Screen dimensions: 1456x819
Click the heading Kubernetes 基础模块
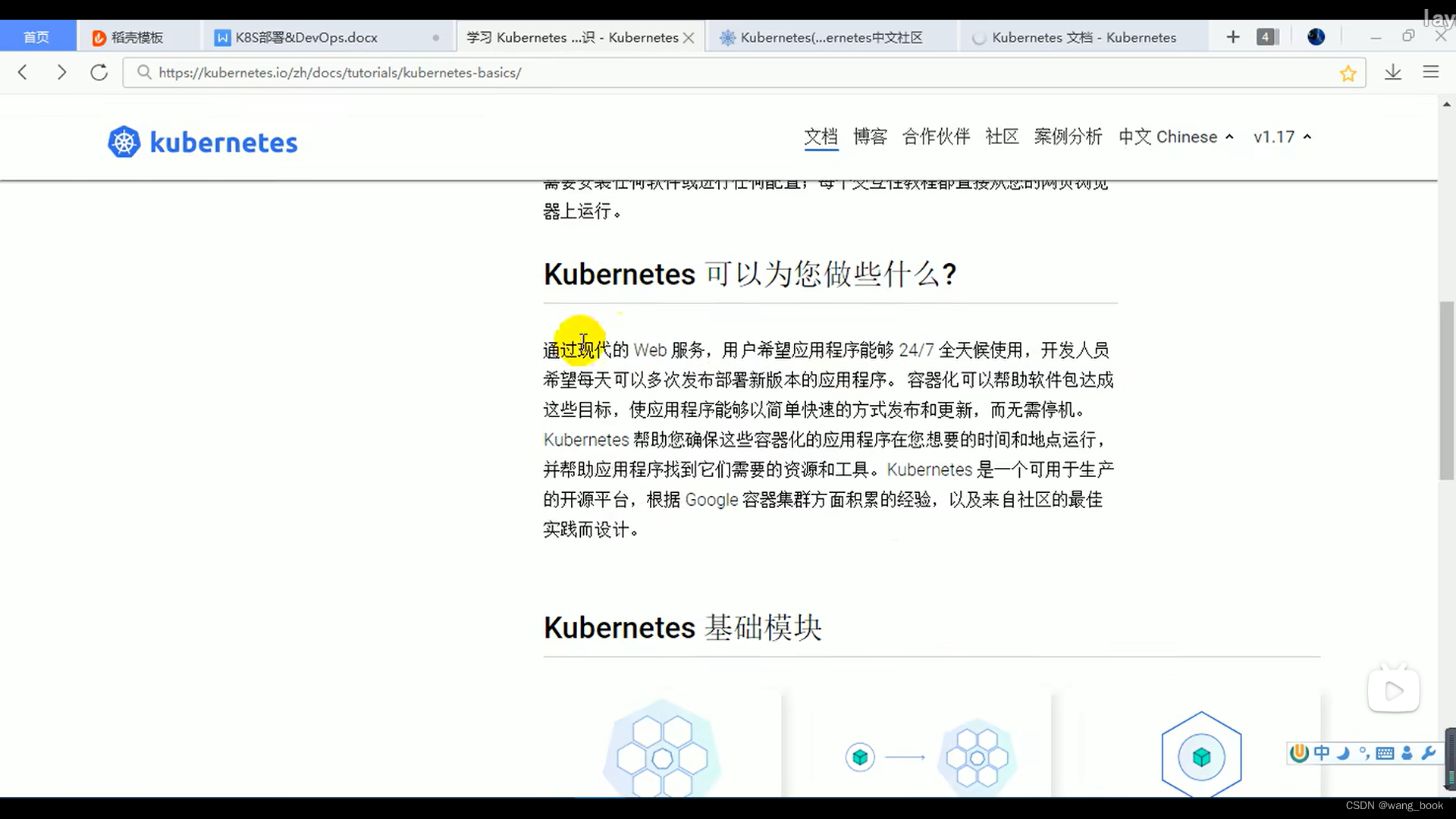tap(682, 628)
